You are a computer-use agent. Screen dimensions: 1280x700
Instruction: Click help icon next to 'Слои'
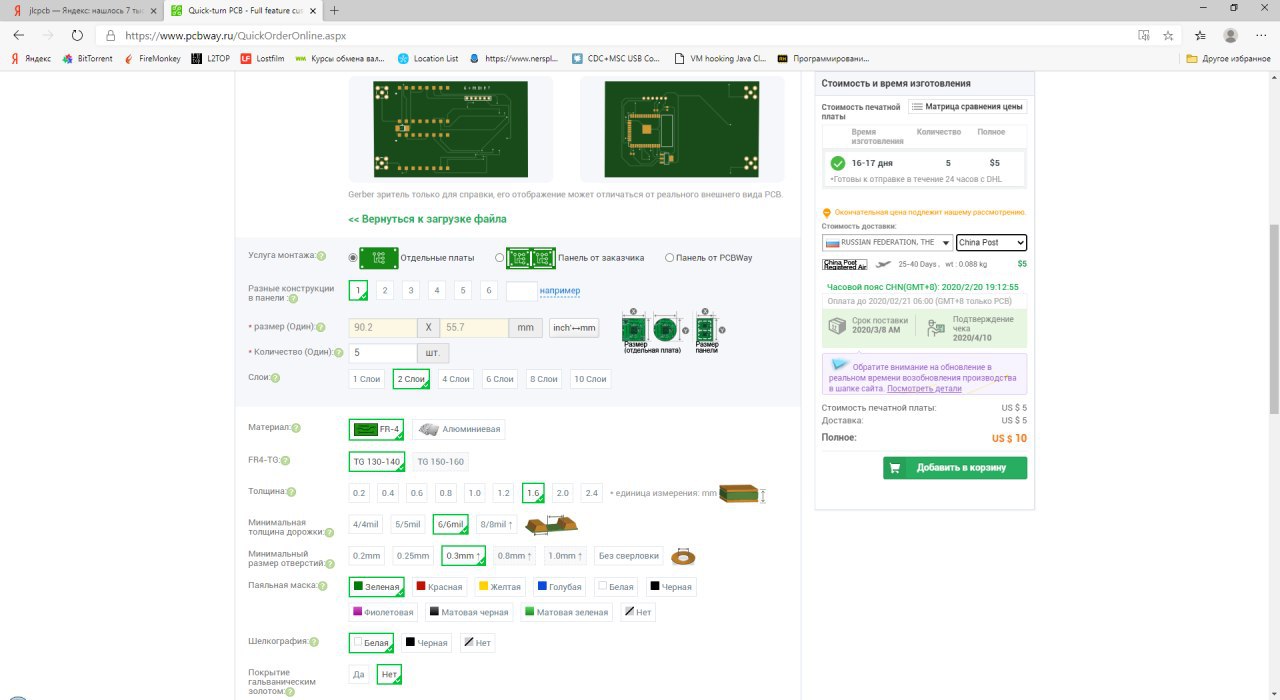pyautogui.click(x=275, y=378)
